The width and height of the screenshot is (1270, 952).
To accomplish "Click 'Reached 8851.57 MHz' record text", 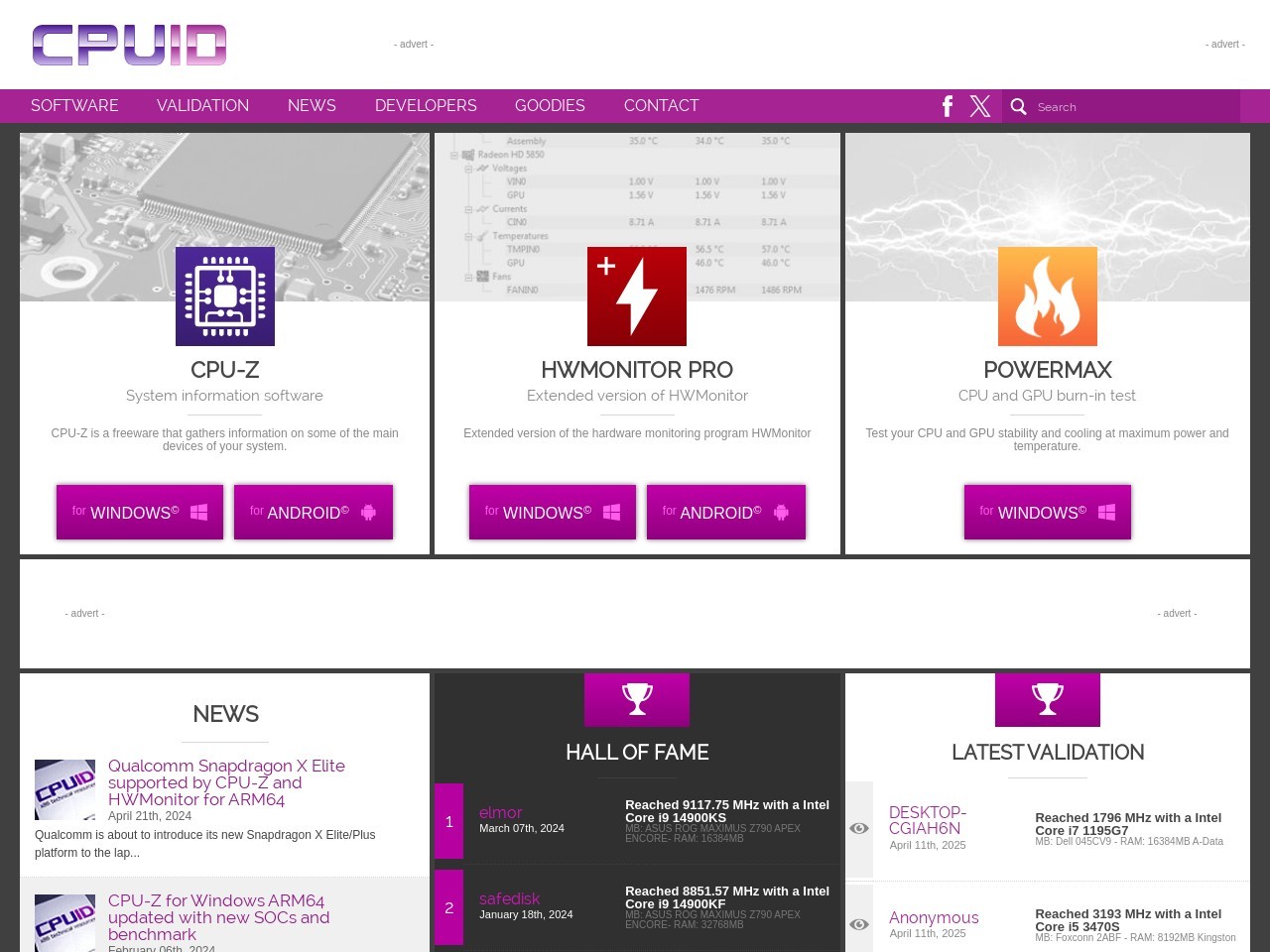I will coord(727,897).
